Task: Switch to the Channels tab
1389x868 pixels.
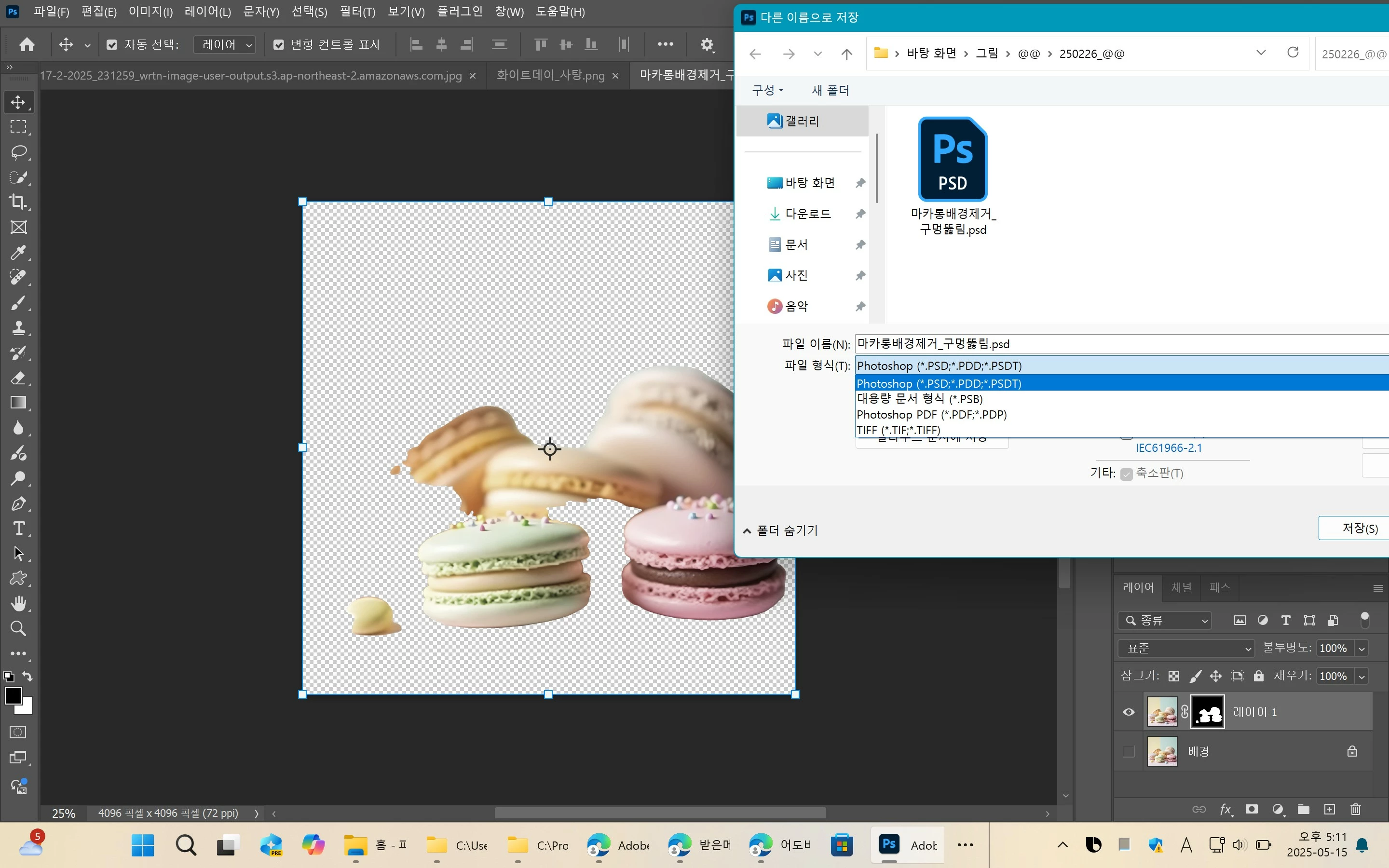Action: (1181, 587)
